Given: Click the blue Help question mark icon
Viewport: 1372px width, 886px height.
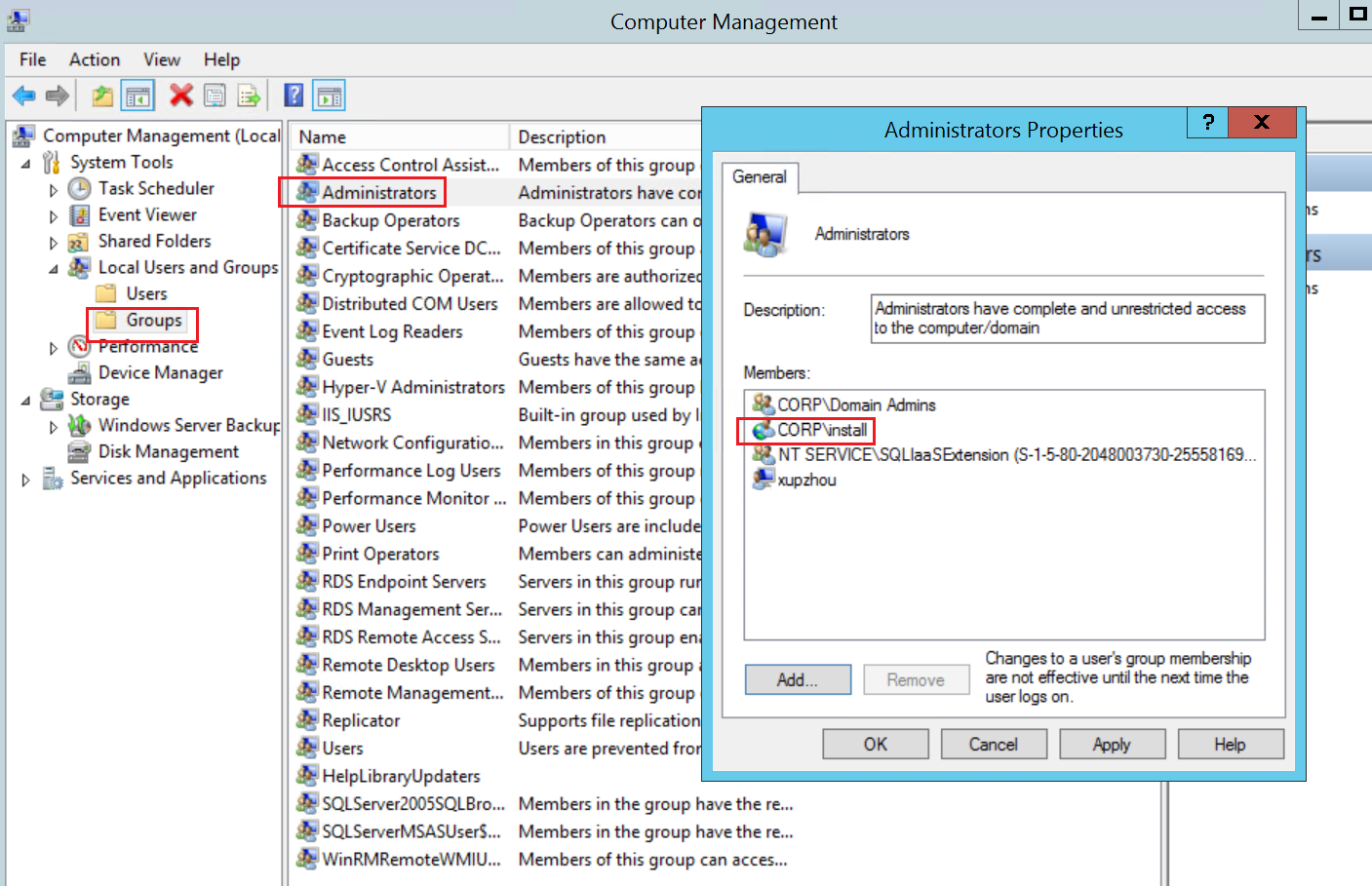Looking at the screenshot, I should pyautogui.click(x=294, y=96).
